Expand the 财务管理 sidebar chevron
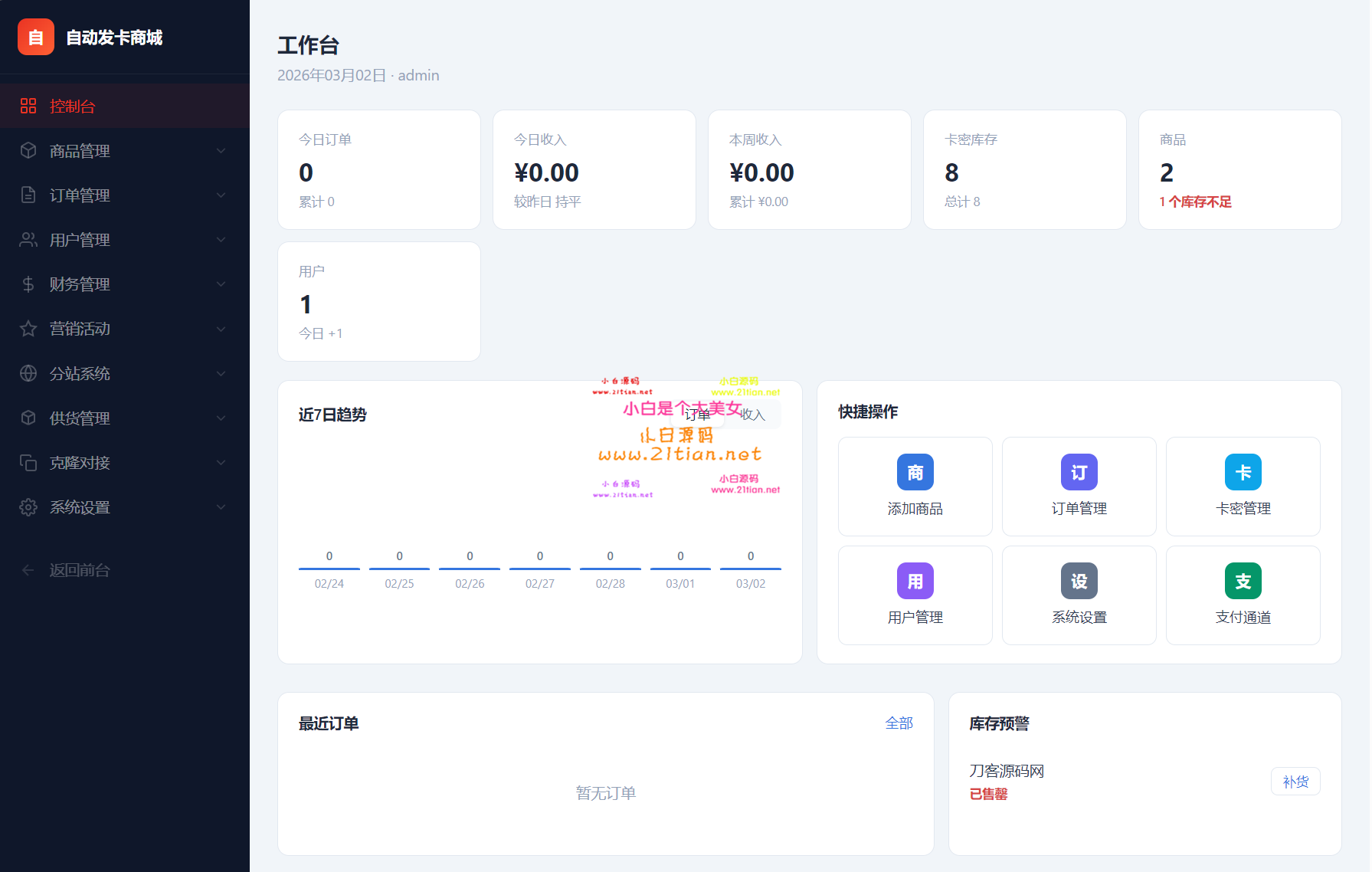1372x872 pixels. [221, 284]
